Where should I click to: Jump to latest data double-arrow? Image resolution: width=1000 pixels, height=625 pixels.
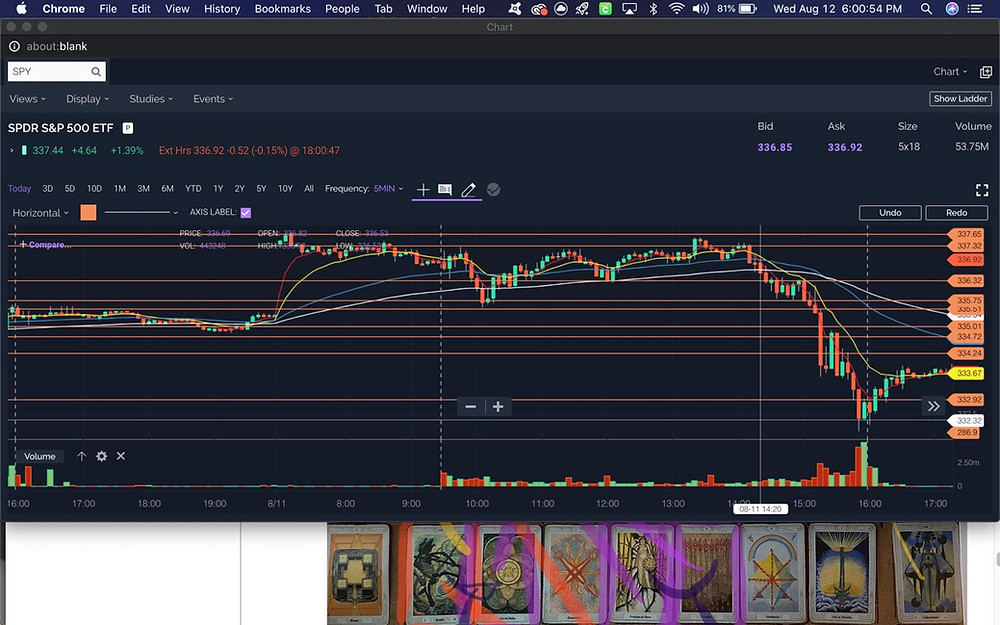[x=933, y=406]
